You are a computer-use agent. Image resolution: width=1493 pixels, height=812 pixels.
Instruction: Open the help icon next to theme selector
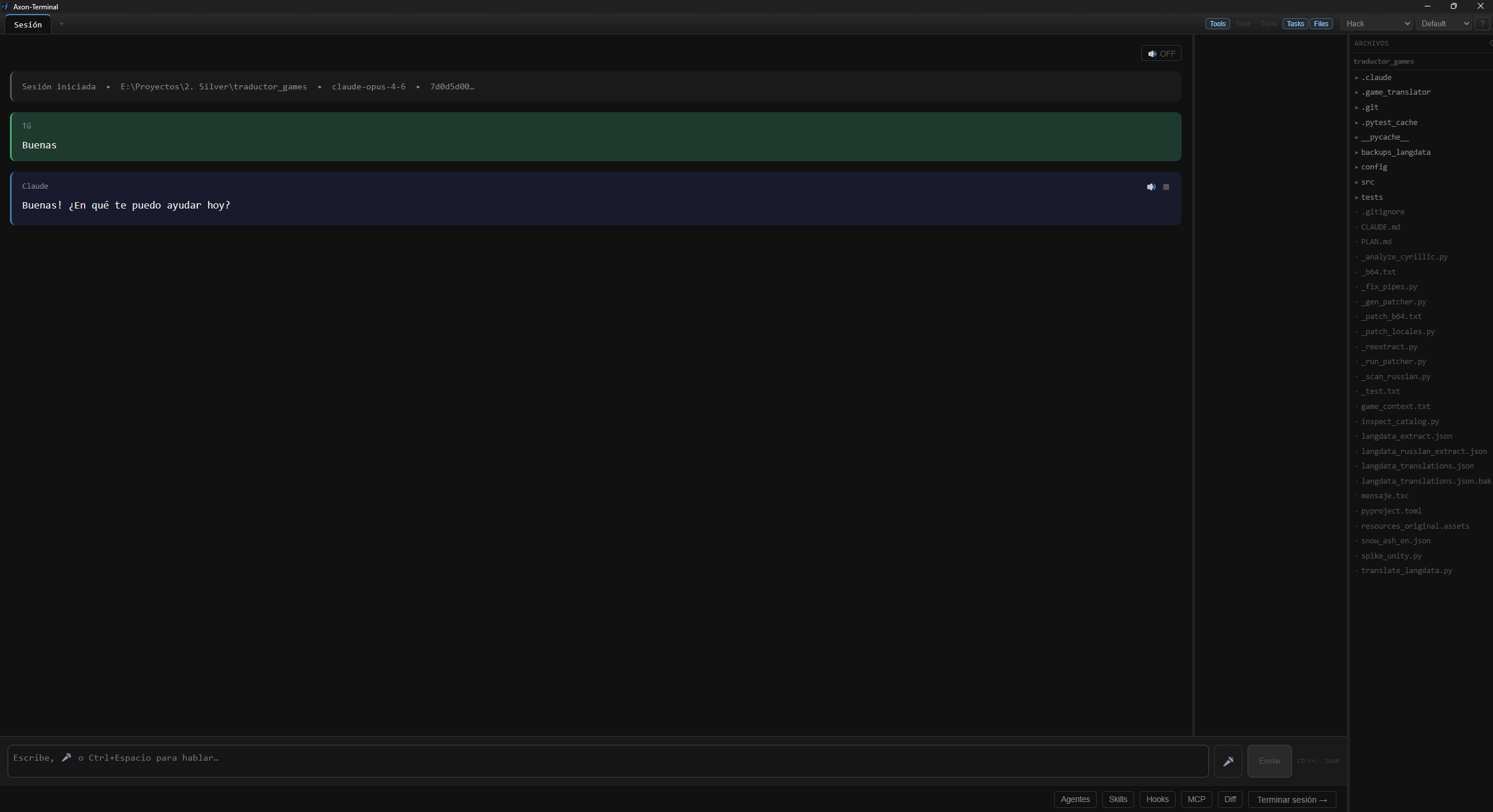point(1482,23)
